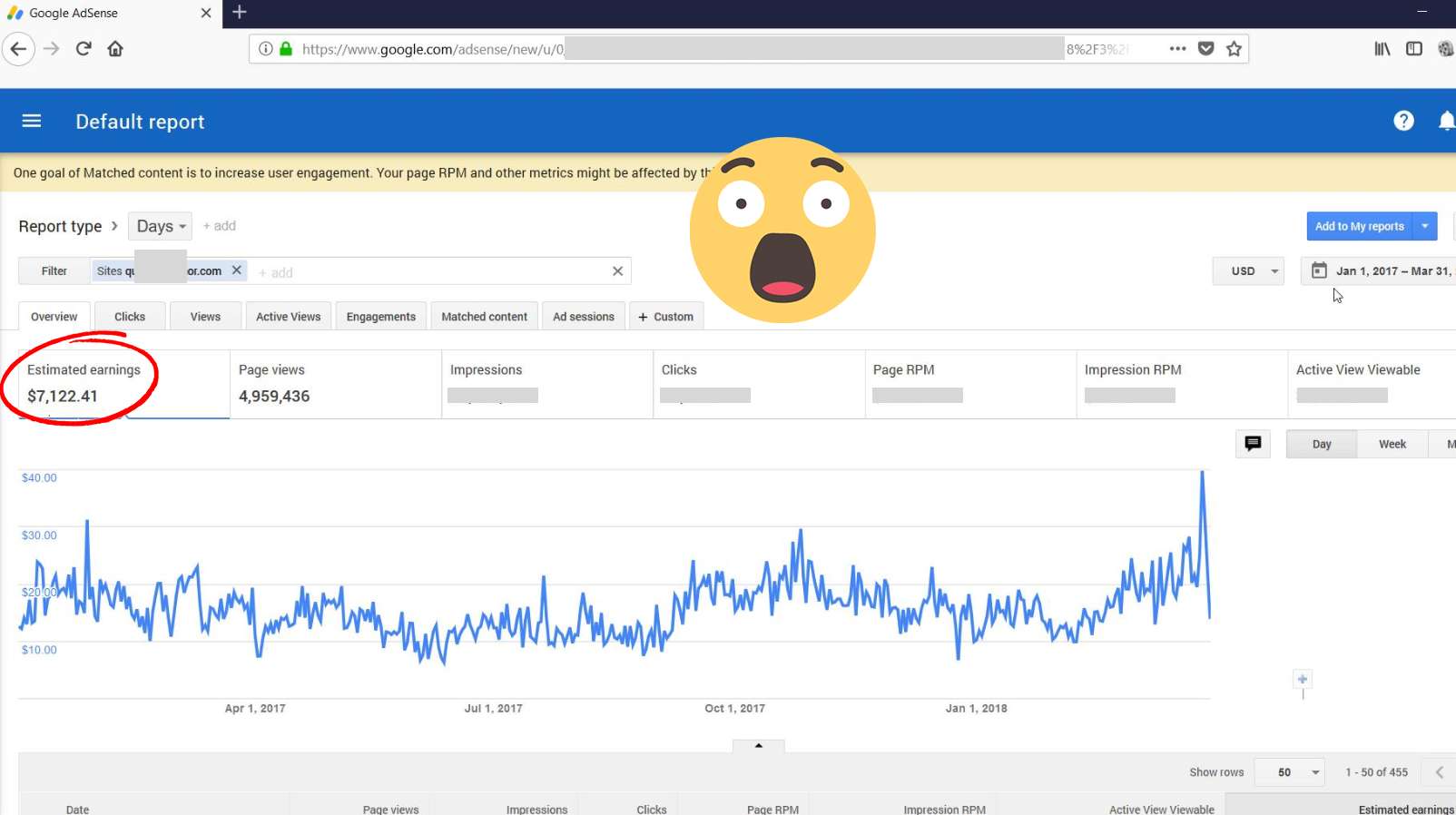This screenshot has height=815, width=1456.
Task: Open the Show rows 50 dropdown
Action: (x=1290, y=772)
